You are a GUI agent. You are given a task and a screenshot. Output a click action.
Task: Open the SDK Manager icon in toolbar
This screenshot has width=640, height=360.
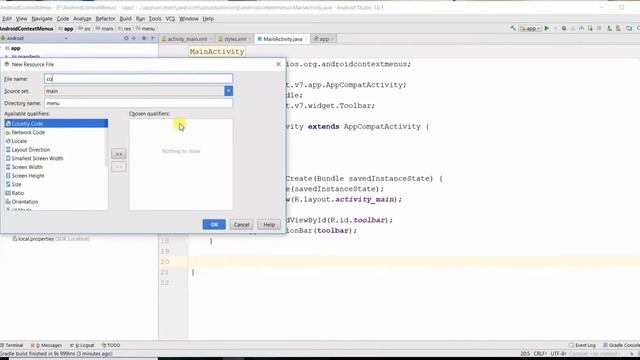tap(629, 28)
